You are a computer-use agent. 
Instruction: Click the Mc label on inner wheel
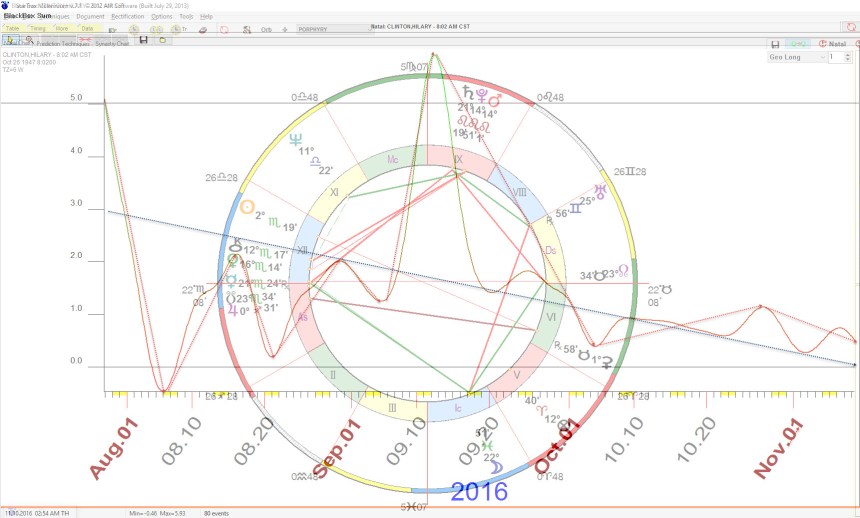[393, 159]
